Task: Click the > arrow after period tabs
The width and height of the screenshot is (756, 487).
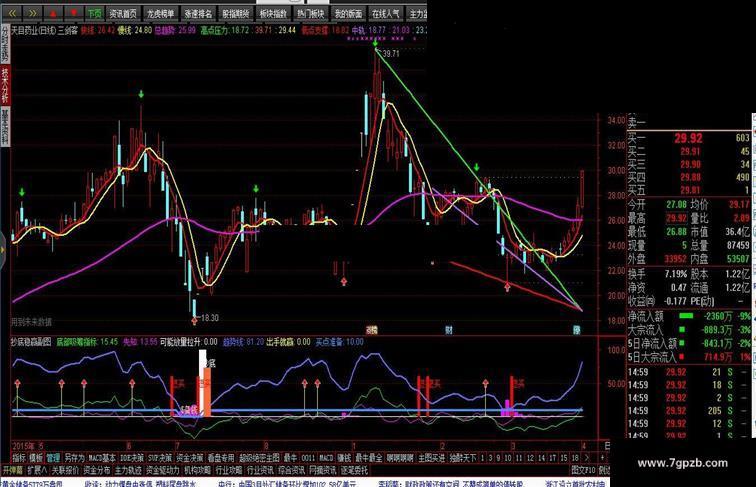Action: tap(587, 458)
